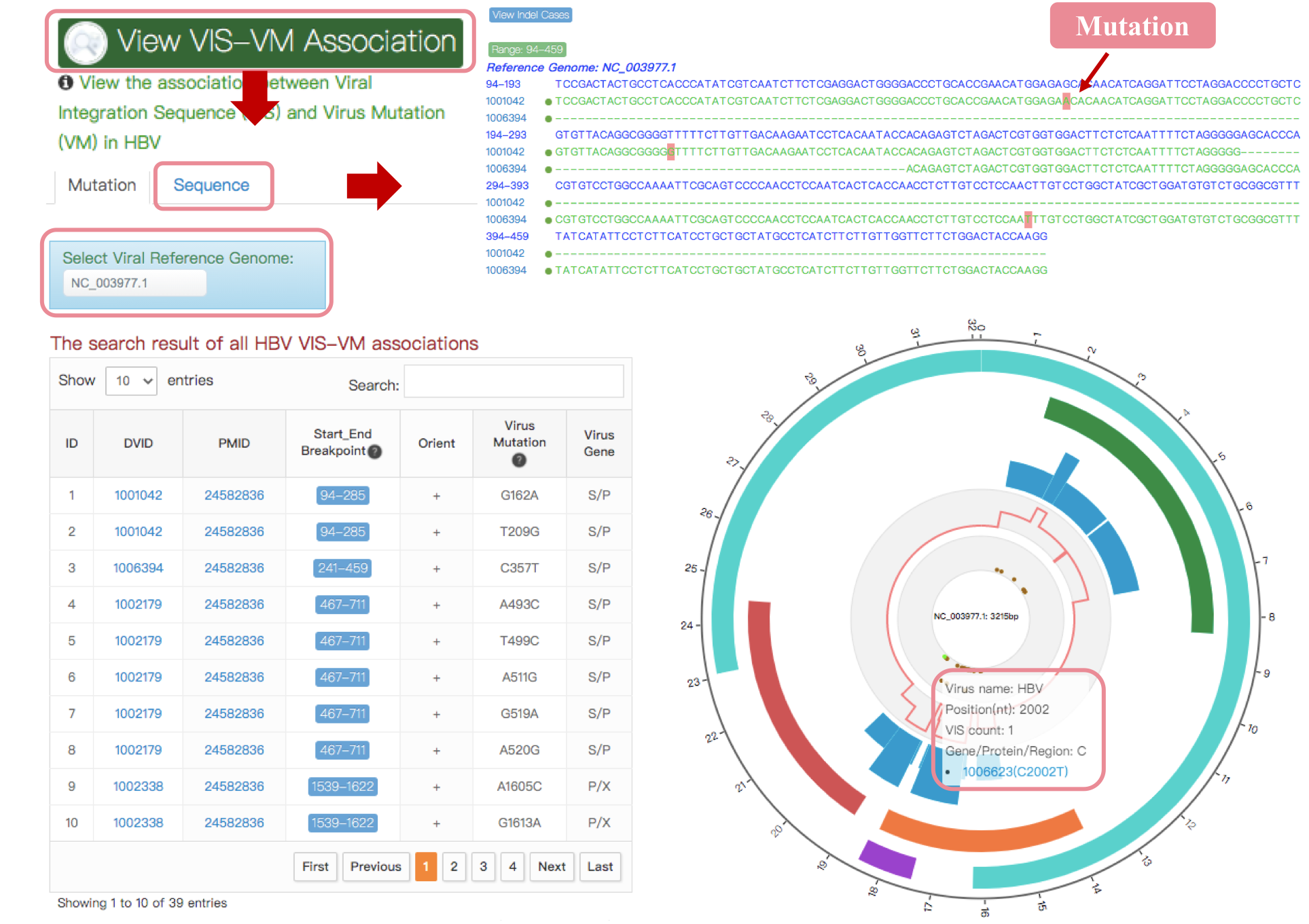Click the green dot beside 1001042 in the 94–193 block
The width and height of the screenshot is (1309, 924).
click(548, 102)
